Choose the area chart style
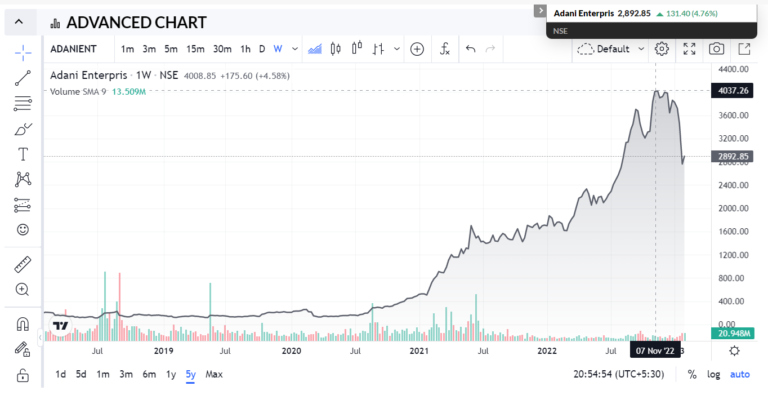The height and width of the screenshot is (395, 768). pos(315,49)
